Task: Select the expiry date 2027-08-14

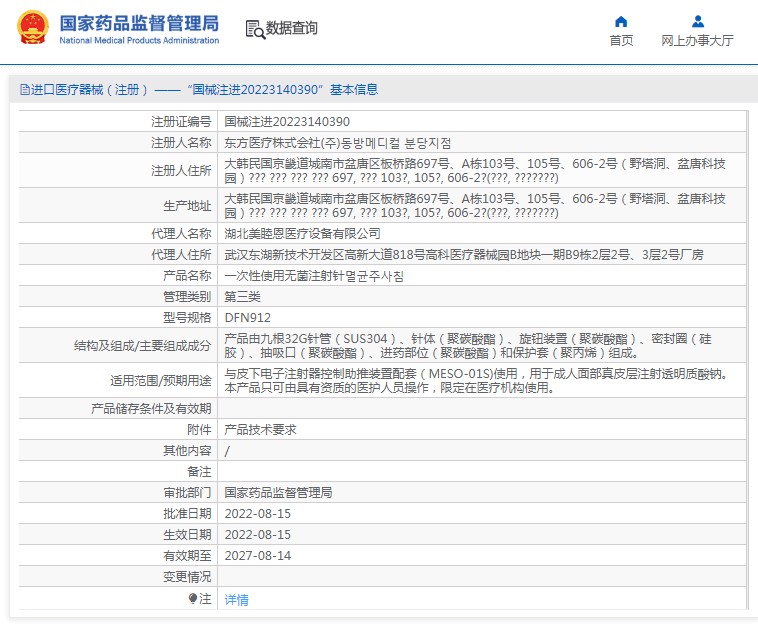Action: 258,556
